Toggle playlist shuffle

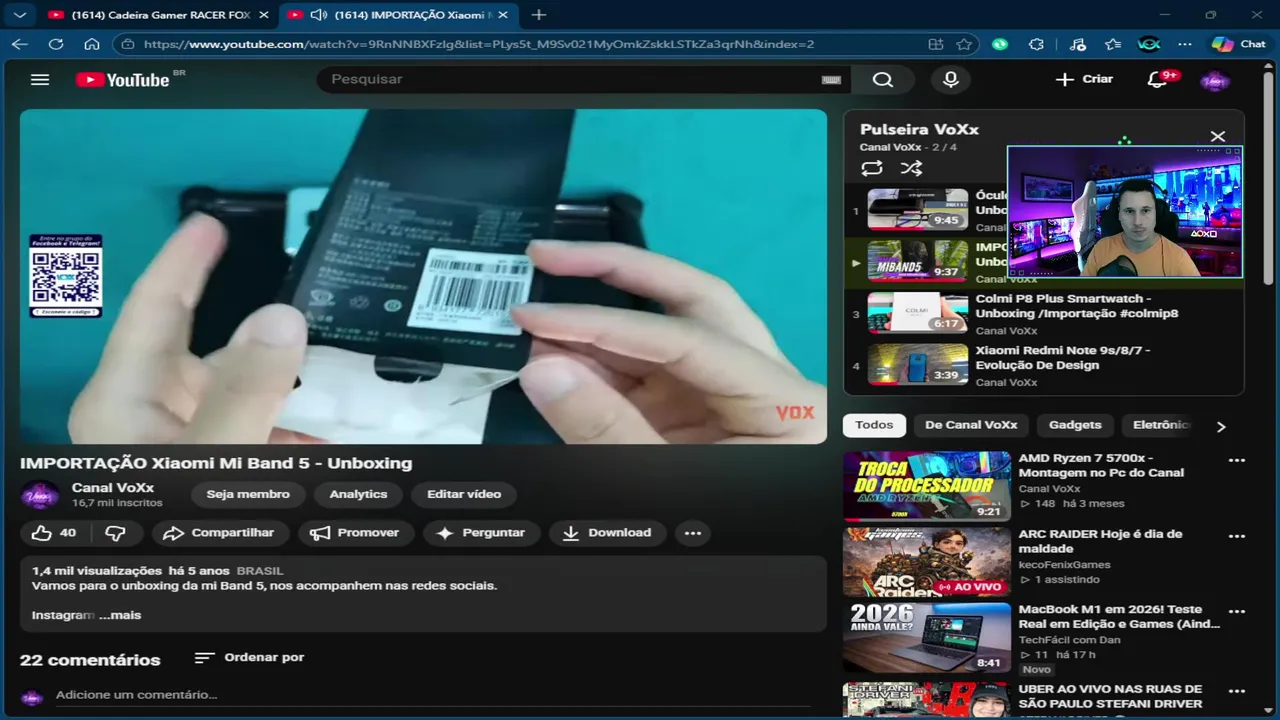pyautogui.click(x=911, y=168)
